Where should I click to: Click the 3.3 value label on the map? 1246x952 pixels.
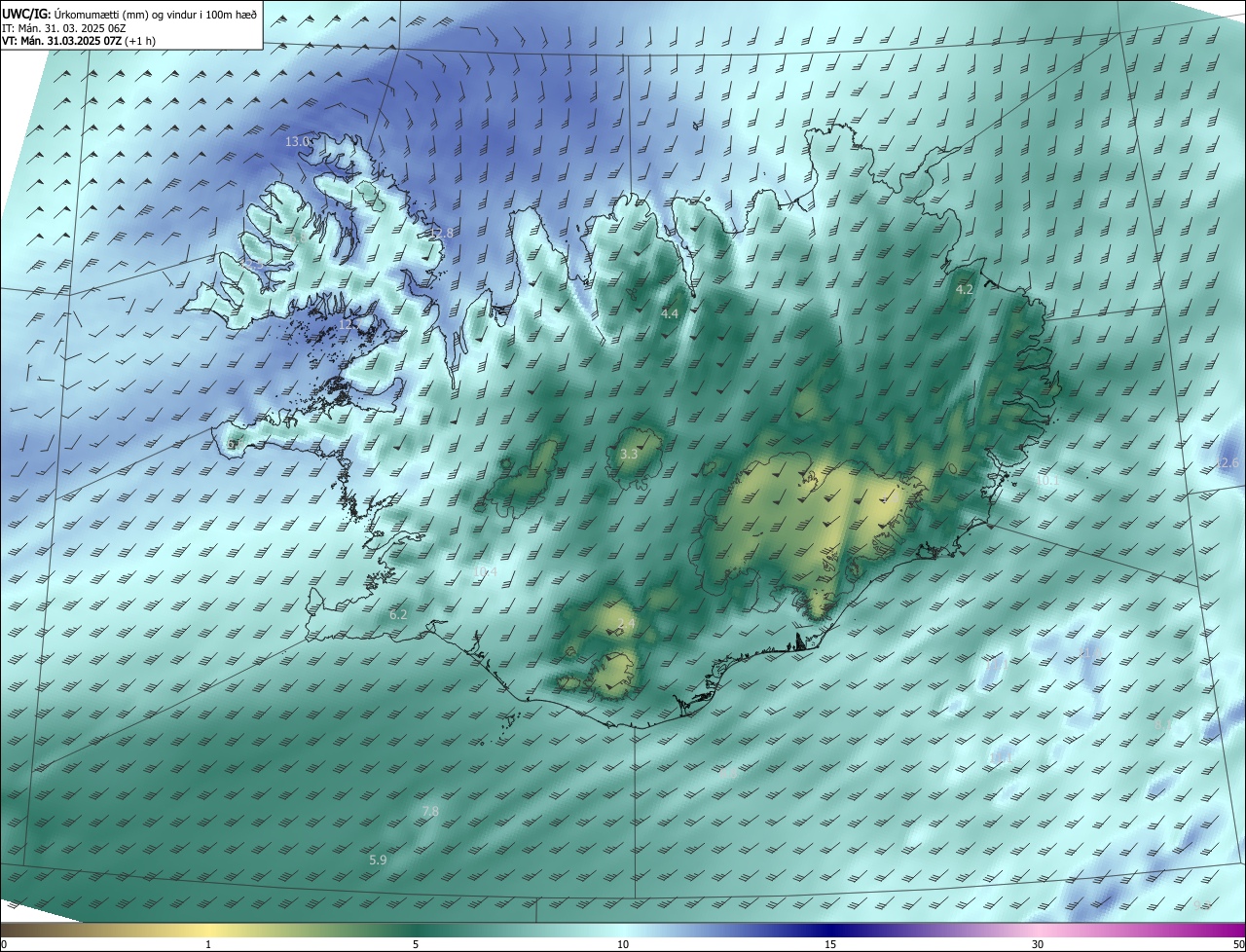(x=629, y=455)
